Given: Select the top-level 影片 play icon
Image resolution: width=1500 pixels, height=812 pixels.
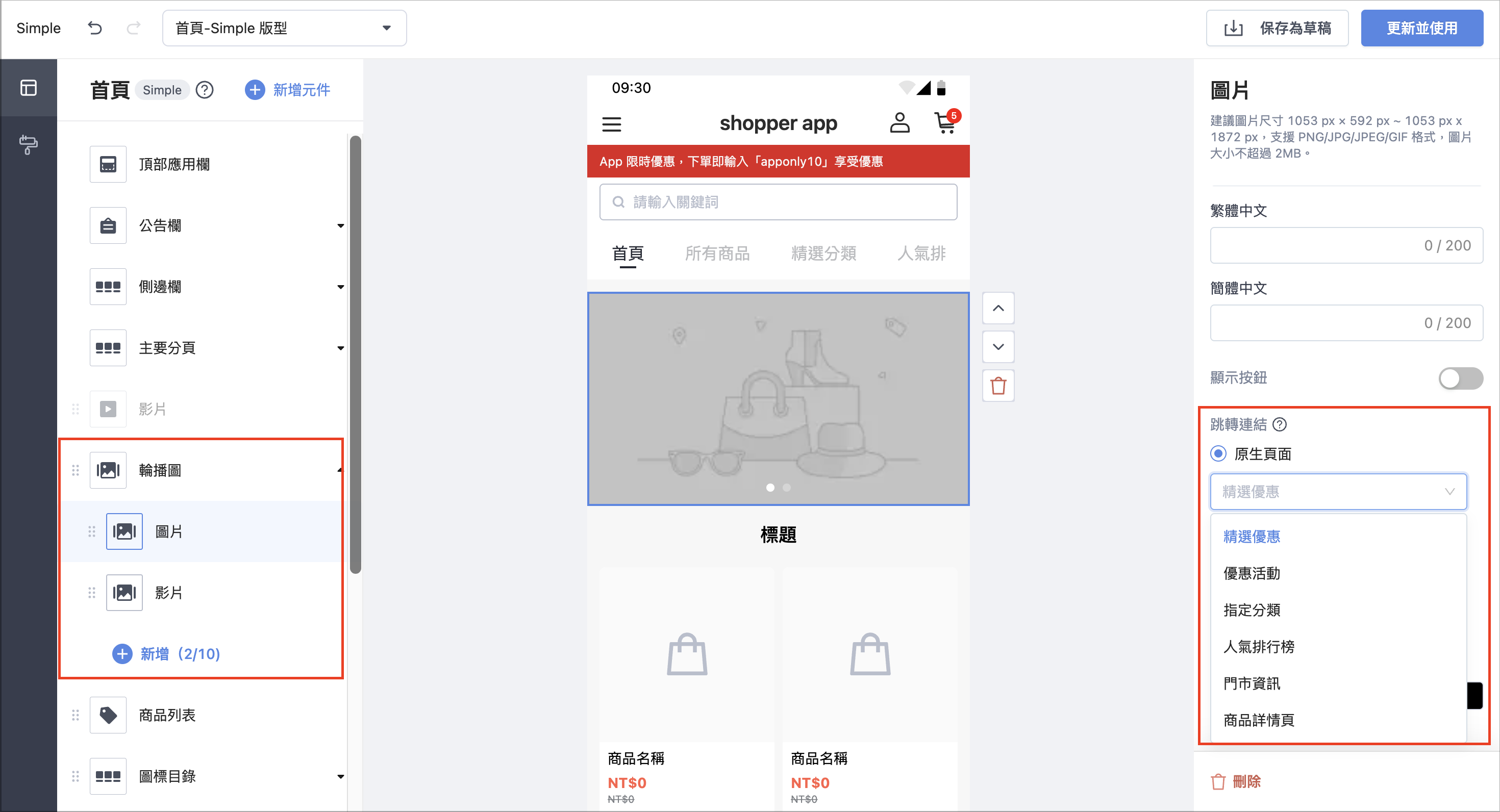Looking at the screenshot, I should pos(108,409).
